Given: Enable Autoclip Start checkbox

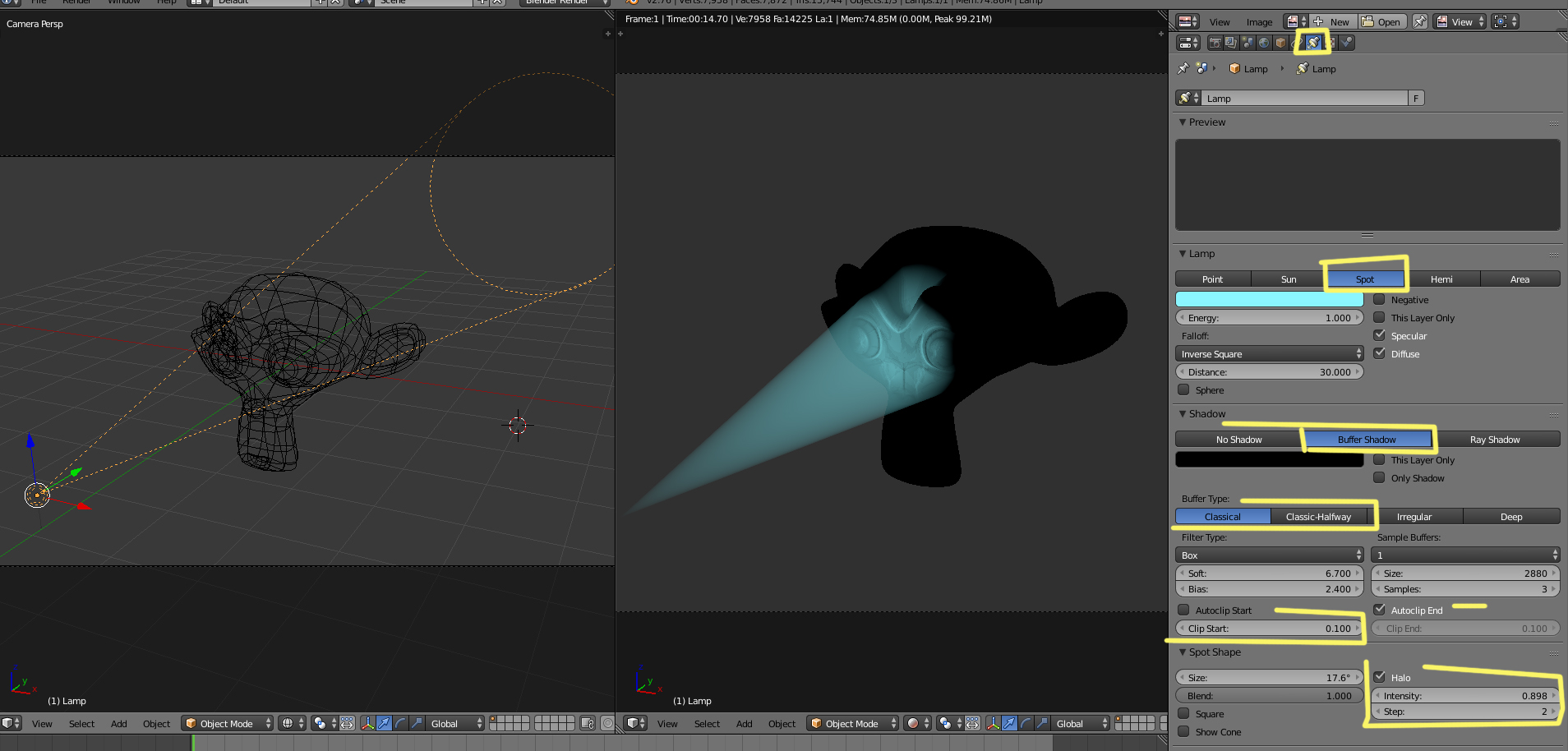Looking at the screenshot, I should [x=1183, y=610].
